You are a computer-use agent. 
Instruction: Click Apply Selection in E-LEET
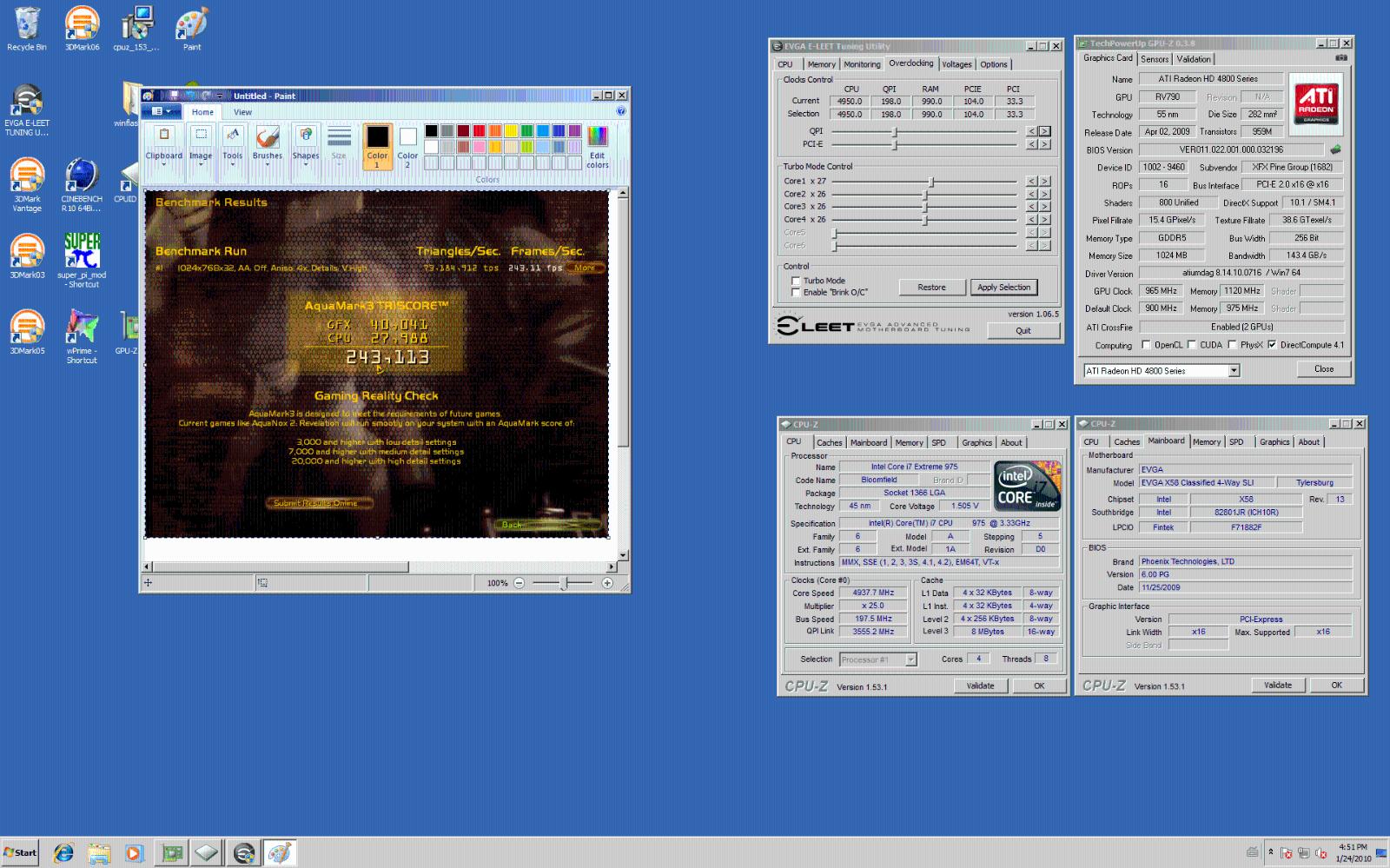[x=1003, y=288]
